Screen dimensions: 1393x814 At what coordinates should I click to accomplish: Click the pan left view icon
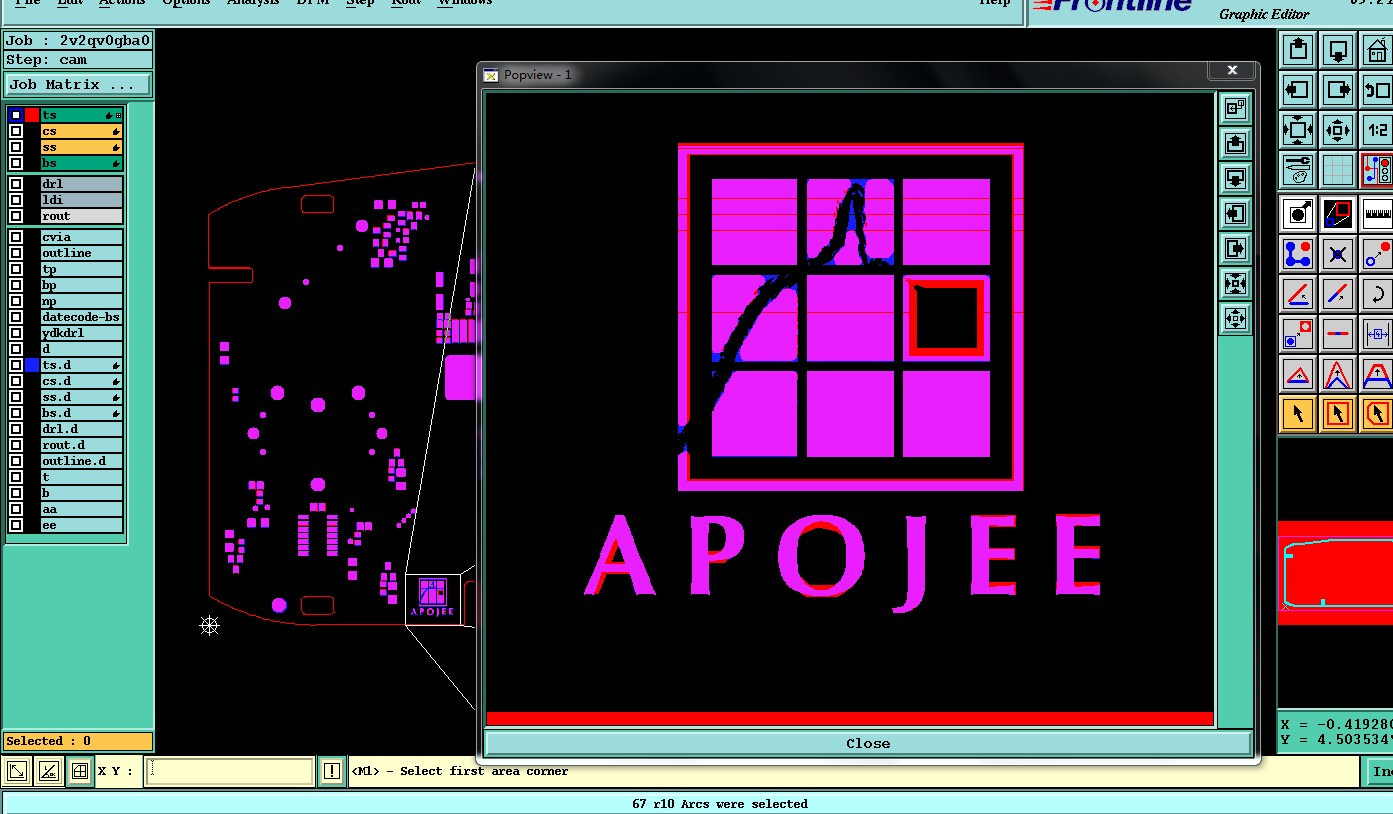coord(1298,89)
